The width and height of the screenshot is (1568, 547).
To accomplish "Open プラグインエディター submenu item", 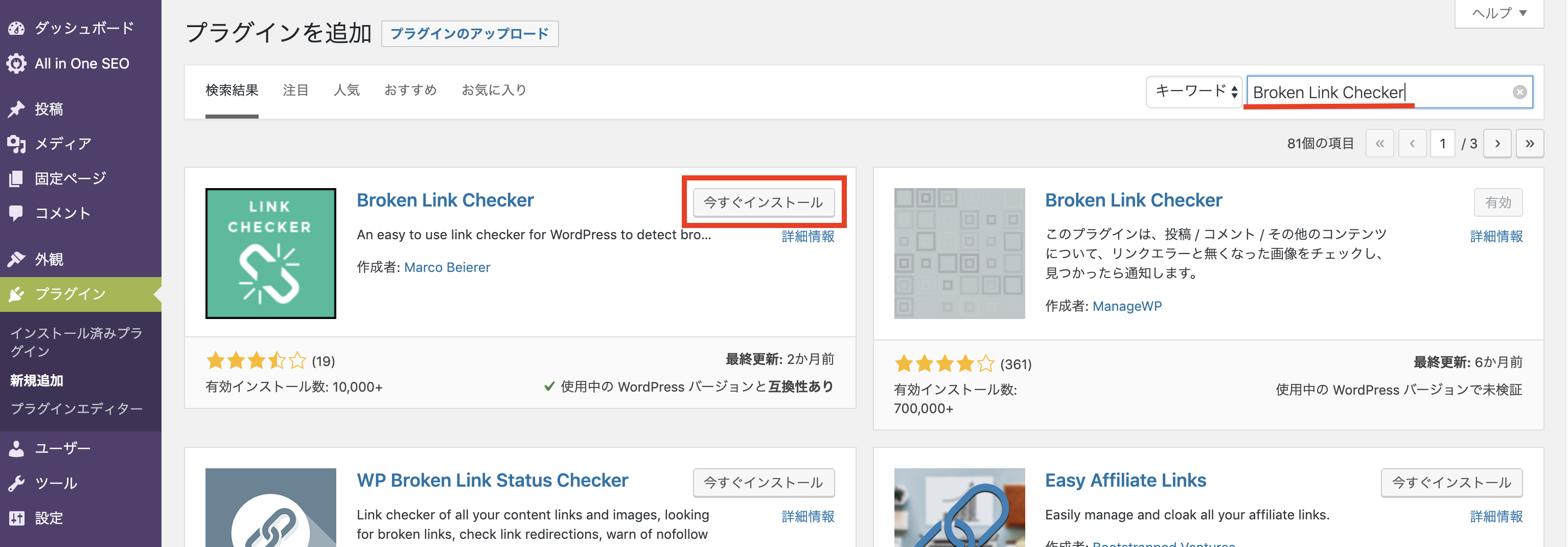I will click(76, 409).
